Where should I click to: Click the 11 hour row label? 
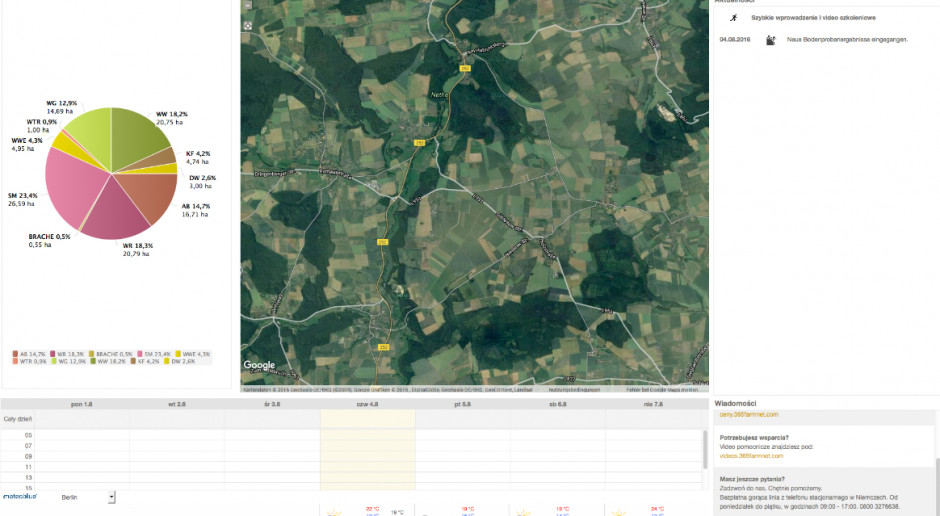[28, 467]
